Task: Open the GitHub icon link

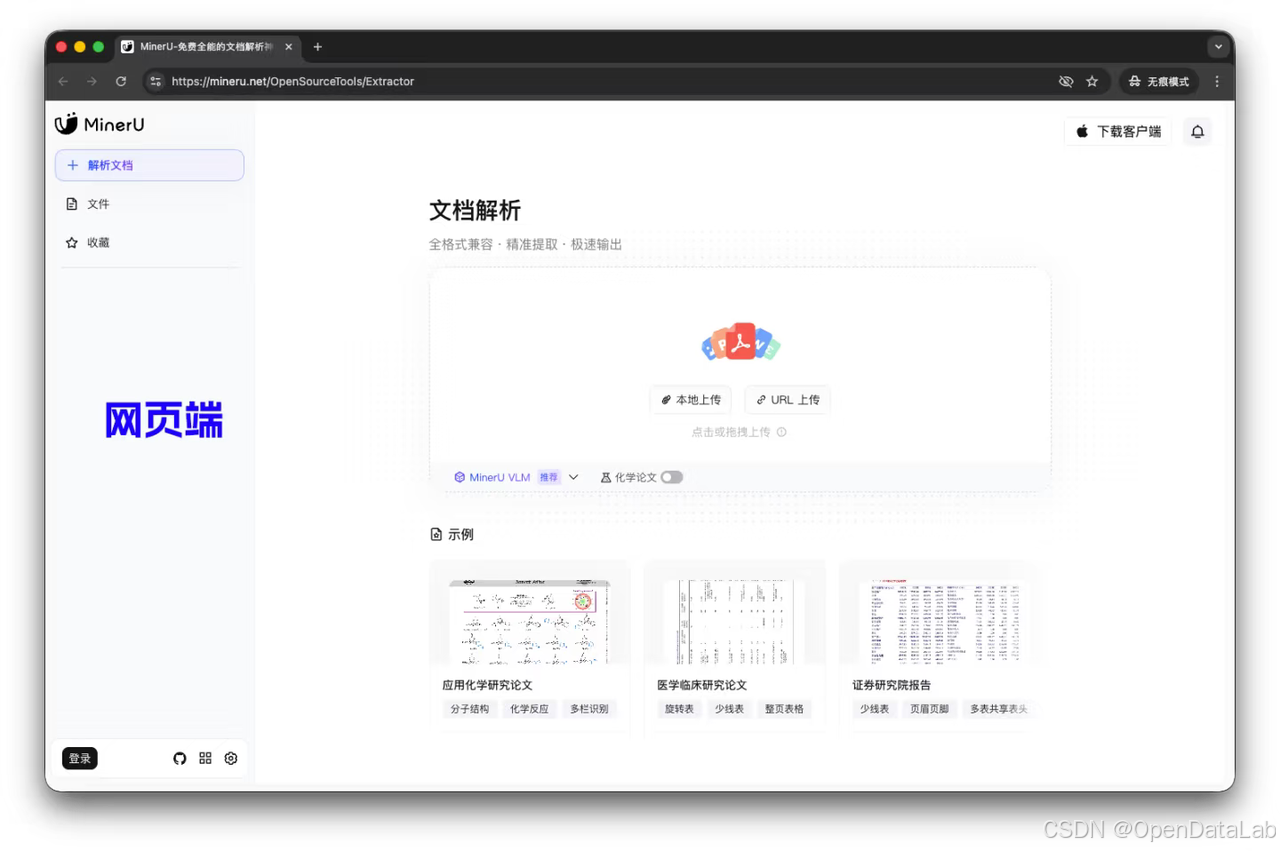Action: click(180, 759)
